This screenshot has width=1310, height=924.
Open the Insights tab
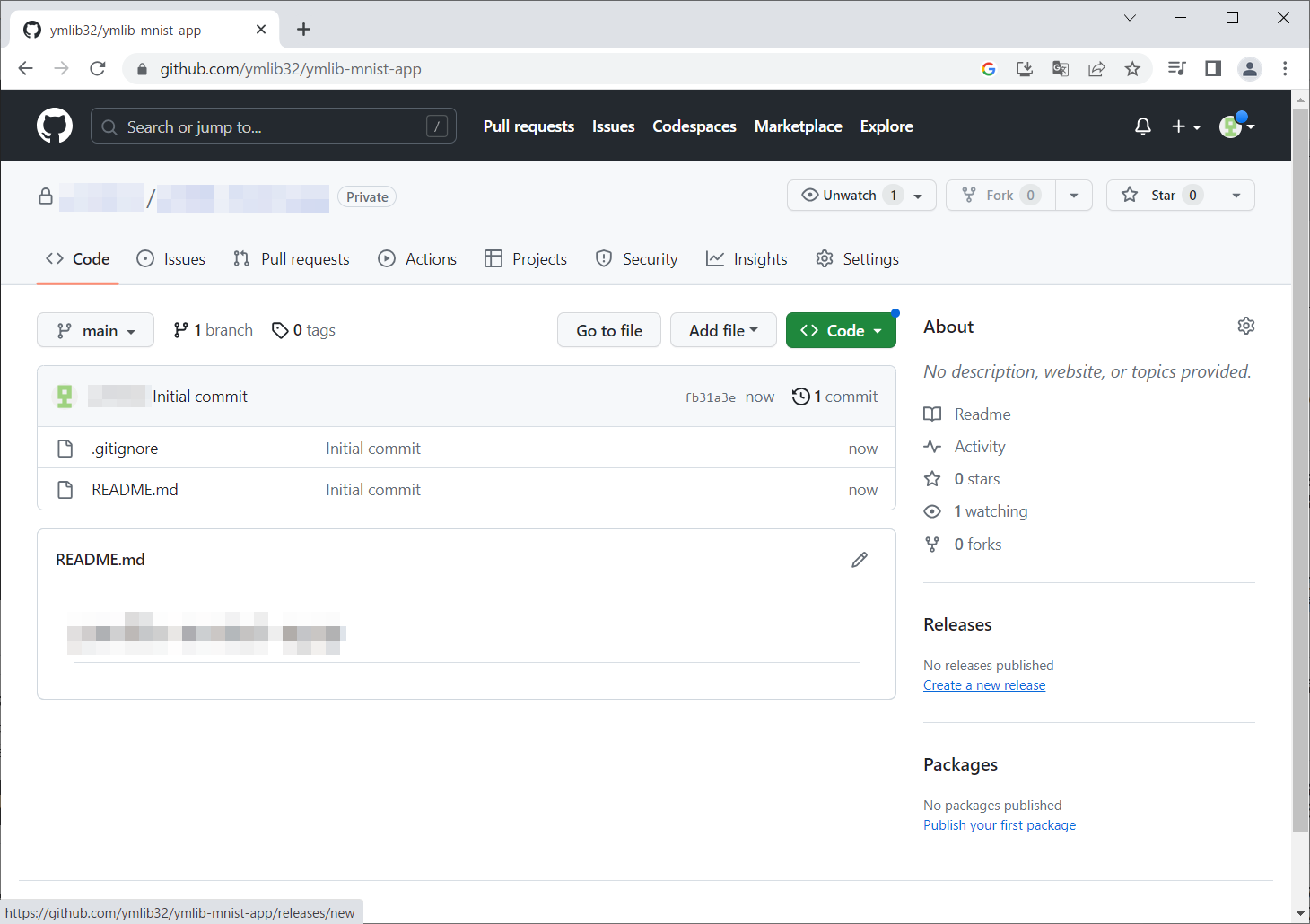[747, 259]
